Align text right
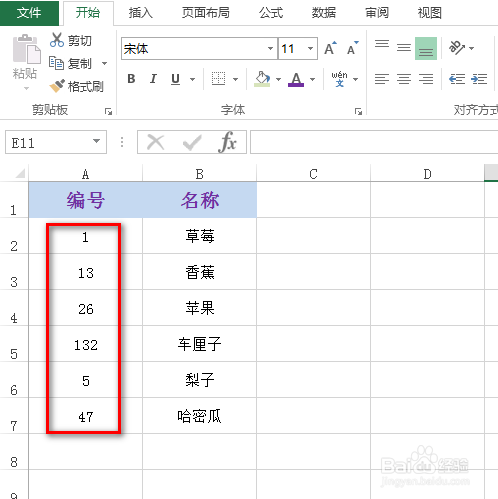 pyautogui.click(x=426, y=79)
